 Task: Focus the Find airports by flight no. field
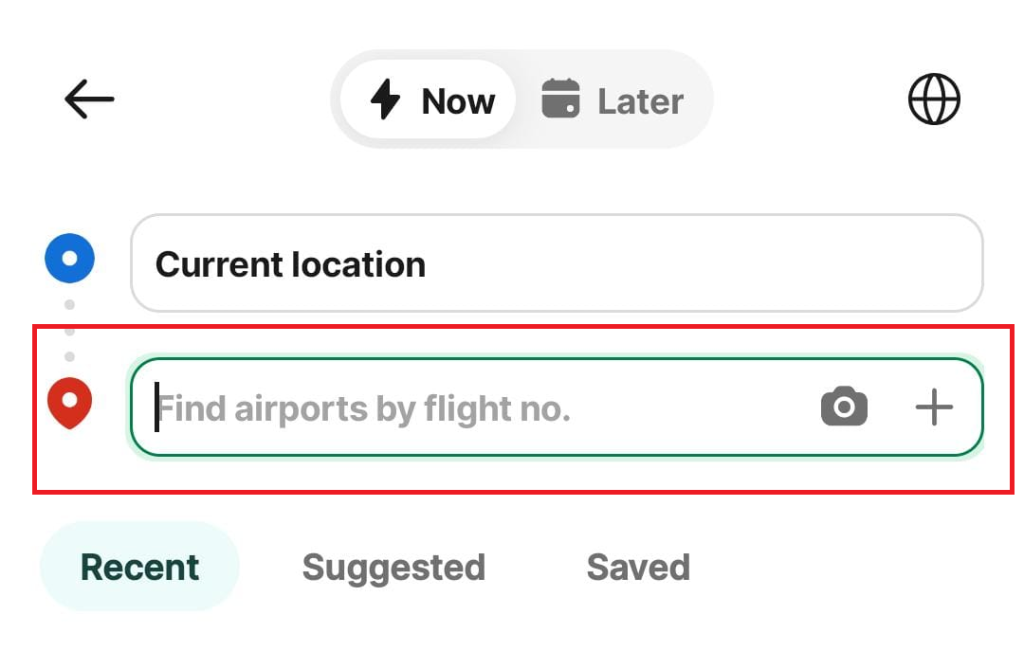557,407
